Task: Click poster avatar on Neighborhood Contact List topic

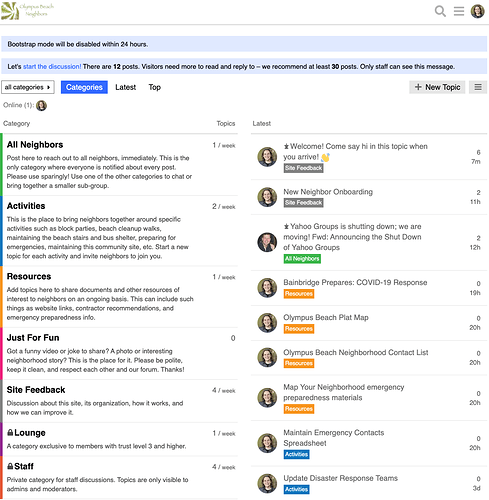Action: [x=267, y=358]
